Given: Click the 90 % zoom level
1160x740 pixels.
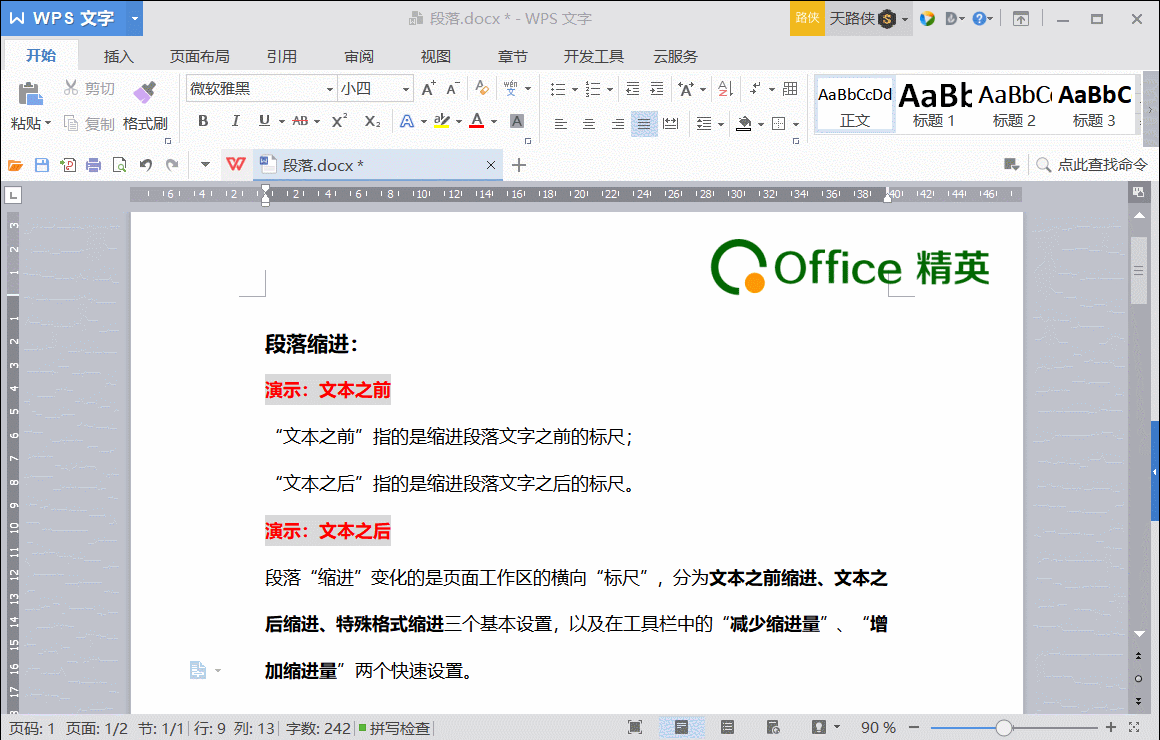Looking at the screenshot, I should pyautogui.click(x=878, y=728).
